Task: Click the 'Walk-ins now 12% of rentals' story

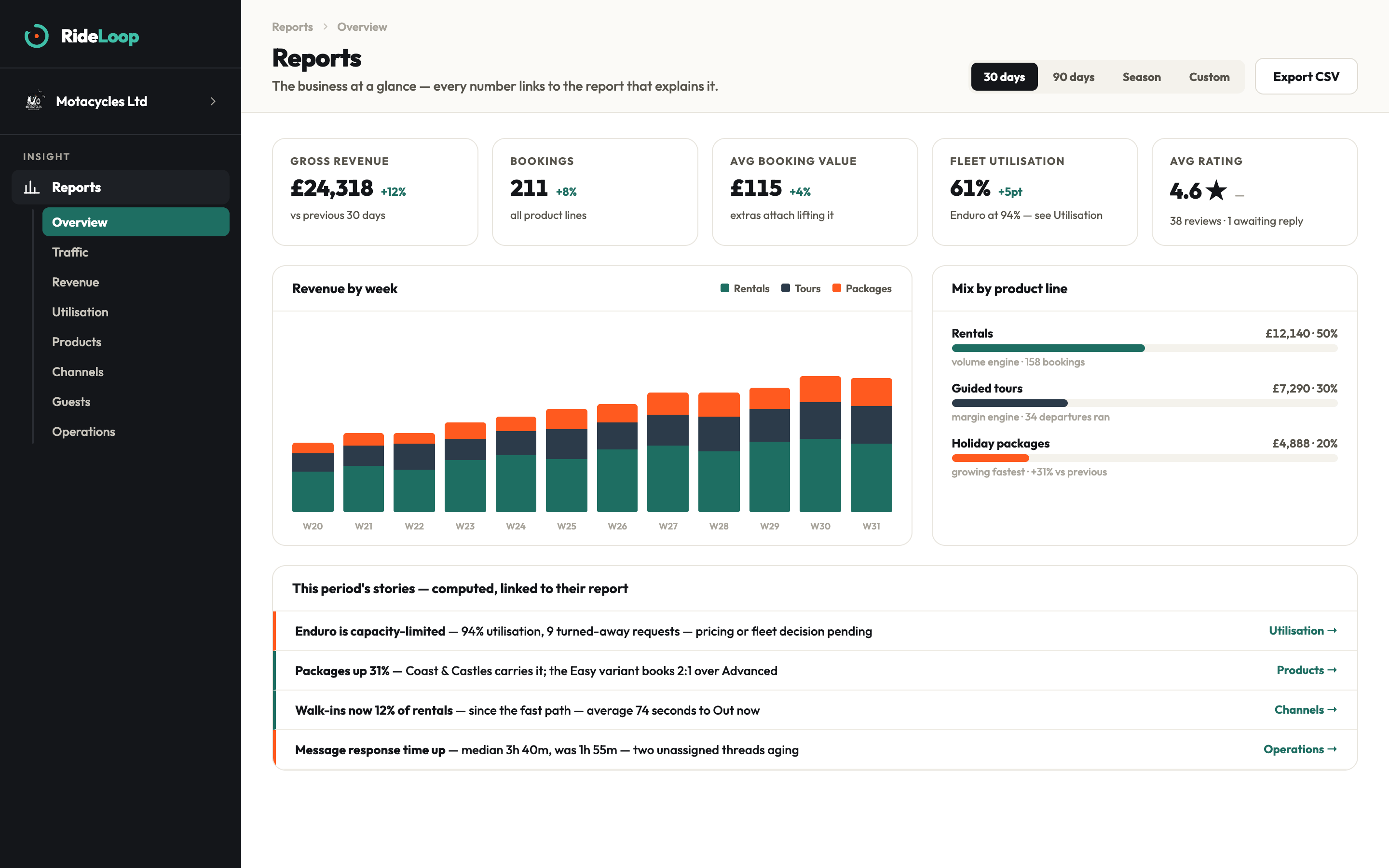Action: coord(815,710)
